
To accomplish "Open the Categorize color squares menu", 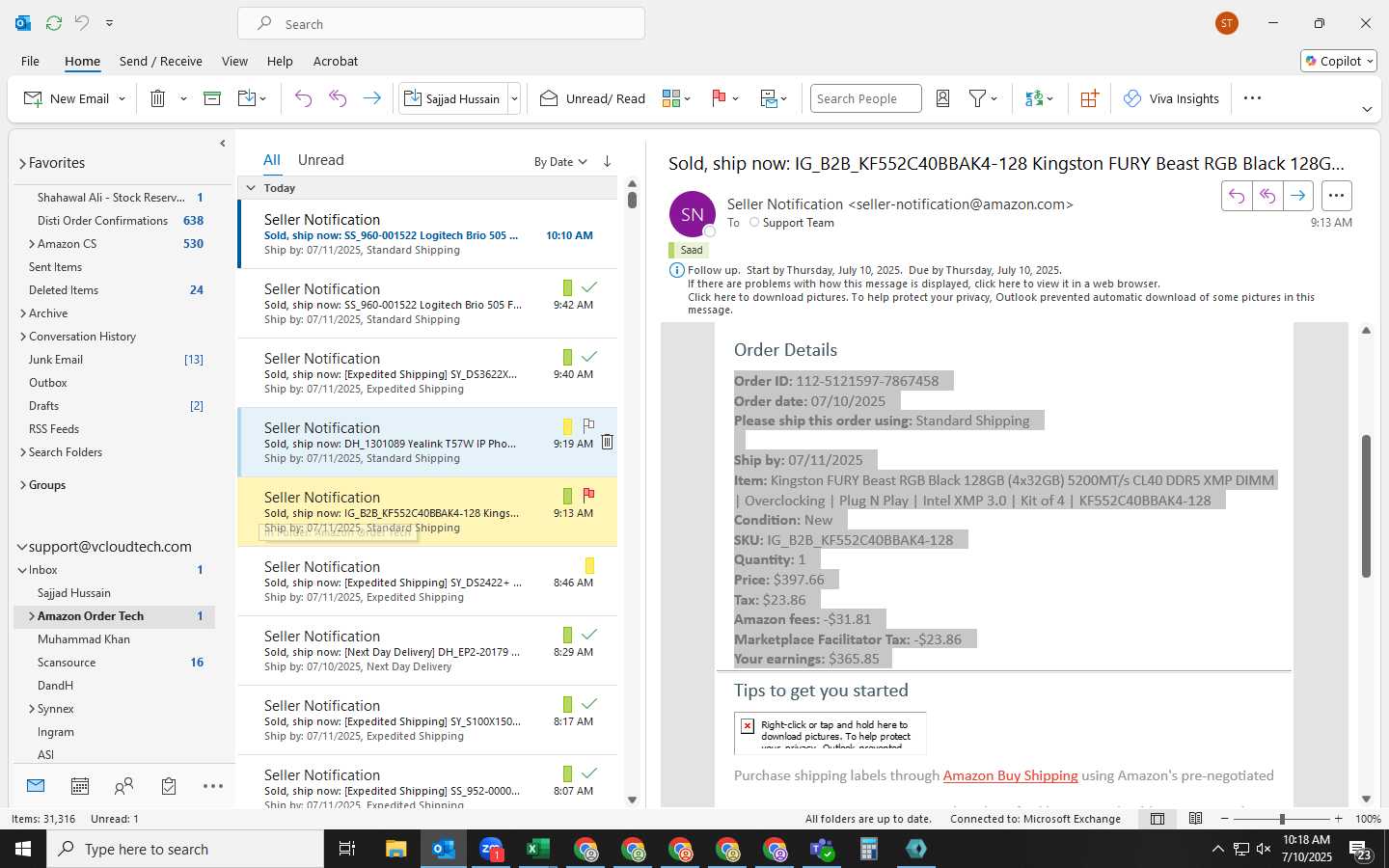I will pyautogui.click(x=676, y=98).
